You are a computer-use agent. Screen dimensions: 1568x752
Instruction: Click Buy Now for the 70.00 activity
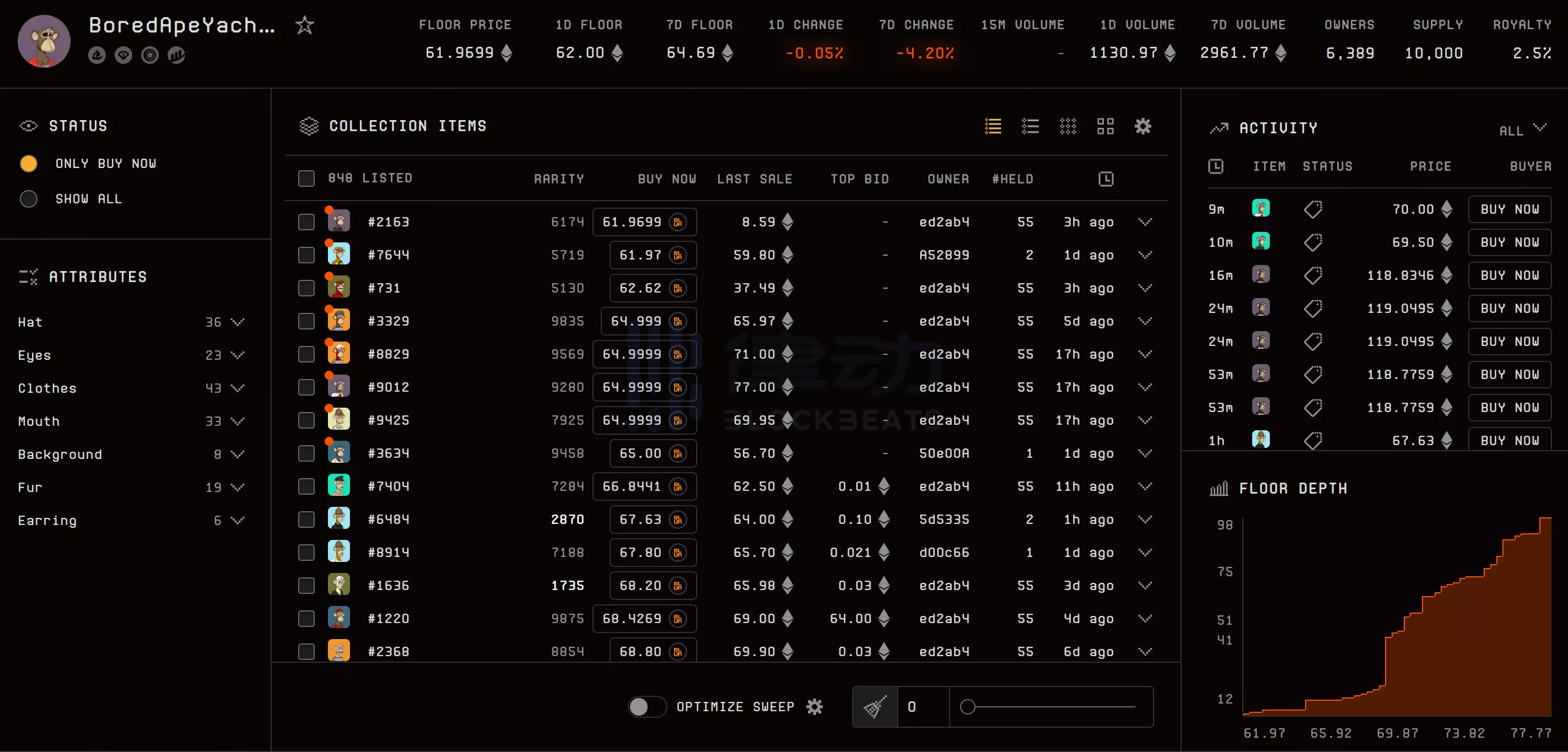1509,209
